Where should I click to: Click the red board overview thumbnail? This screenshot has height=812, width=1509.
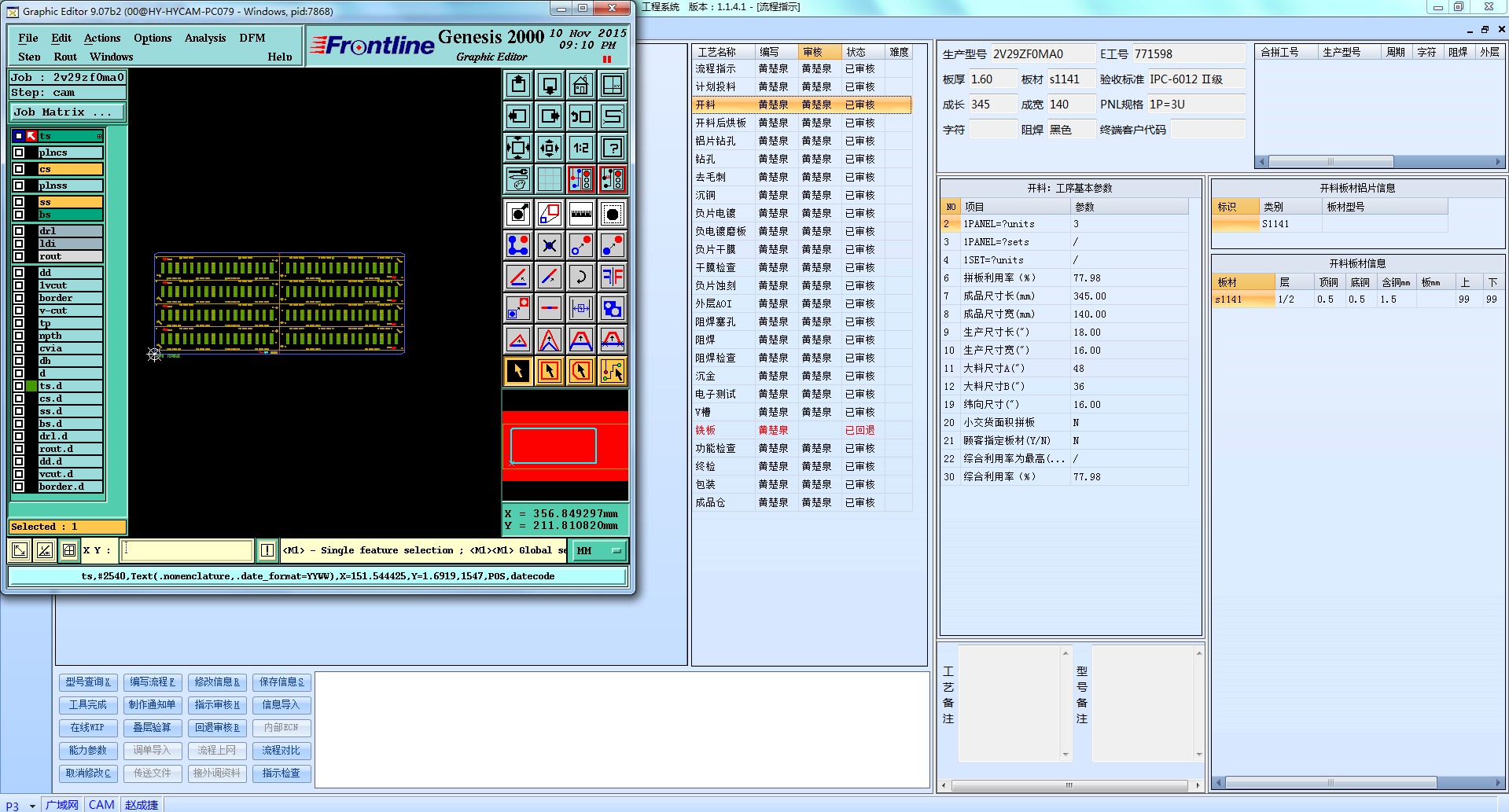click(565, 446)
